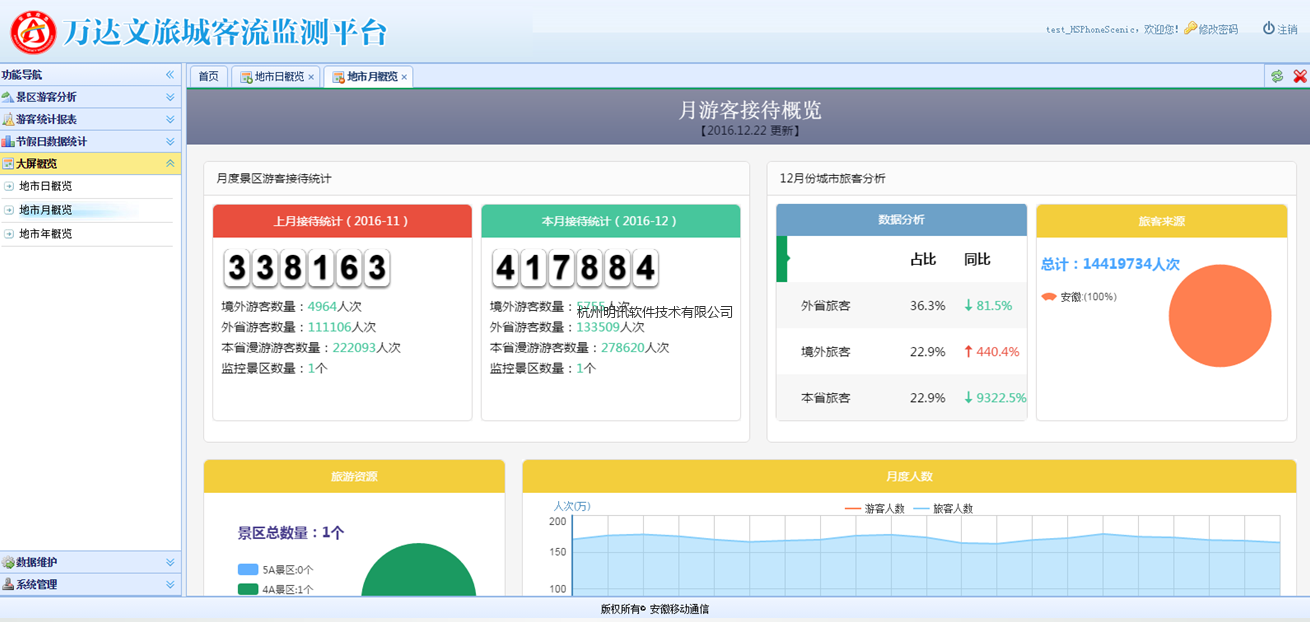Click the icon beside 地市日概览 in sidebar
The width and height of the screenshot is (1310, 622).
[9, 186]
